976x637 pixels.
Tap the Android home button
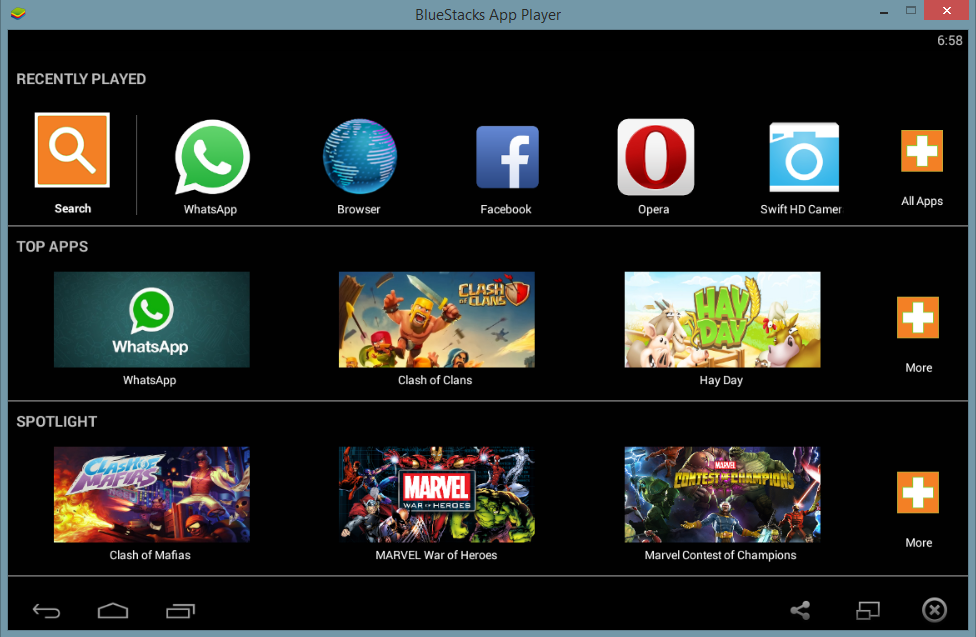pyautogui.click(x=113, y=611)
